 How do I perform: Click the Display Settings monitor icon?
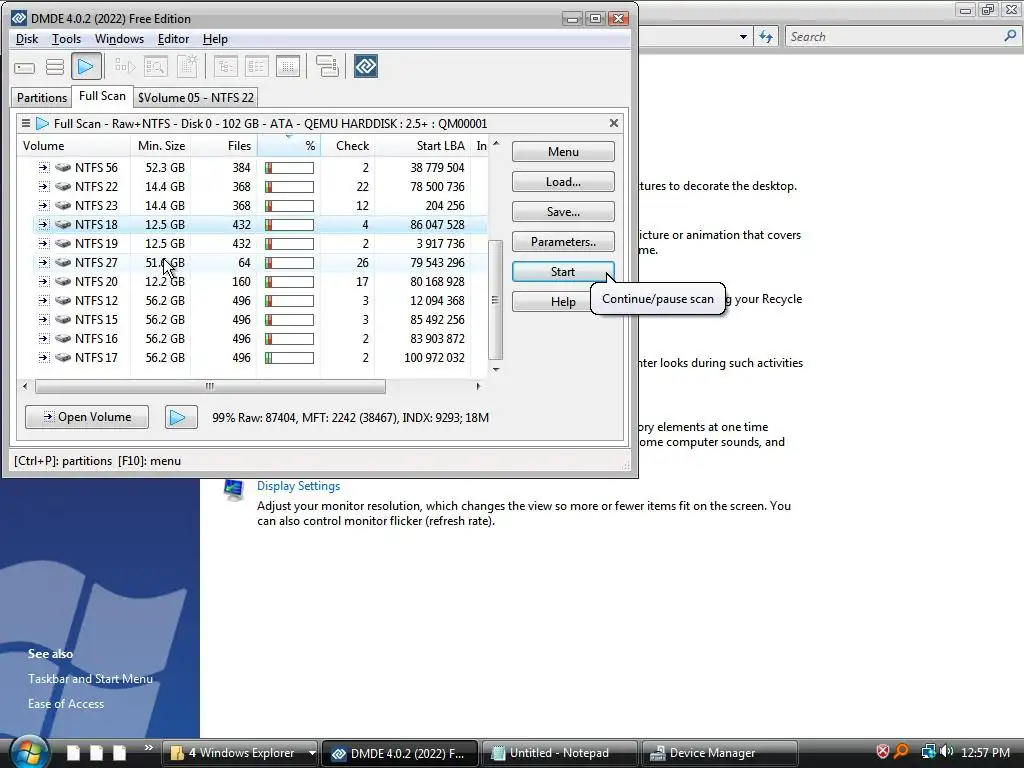233,490
